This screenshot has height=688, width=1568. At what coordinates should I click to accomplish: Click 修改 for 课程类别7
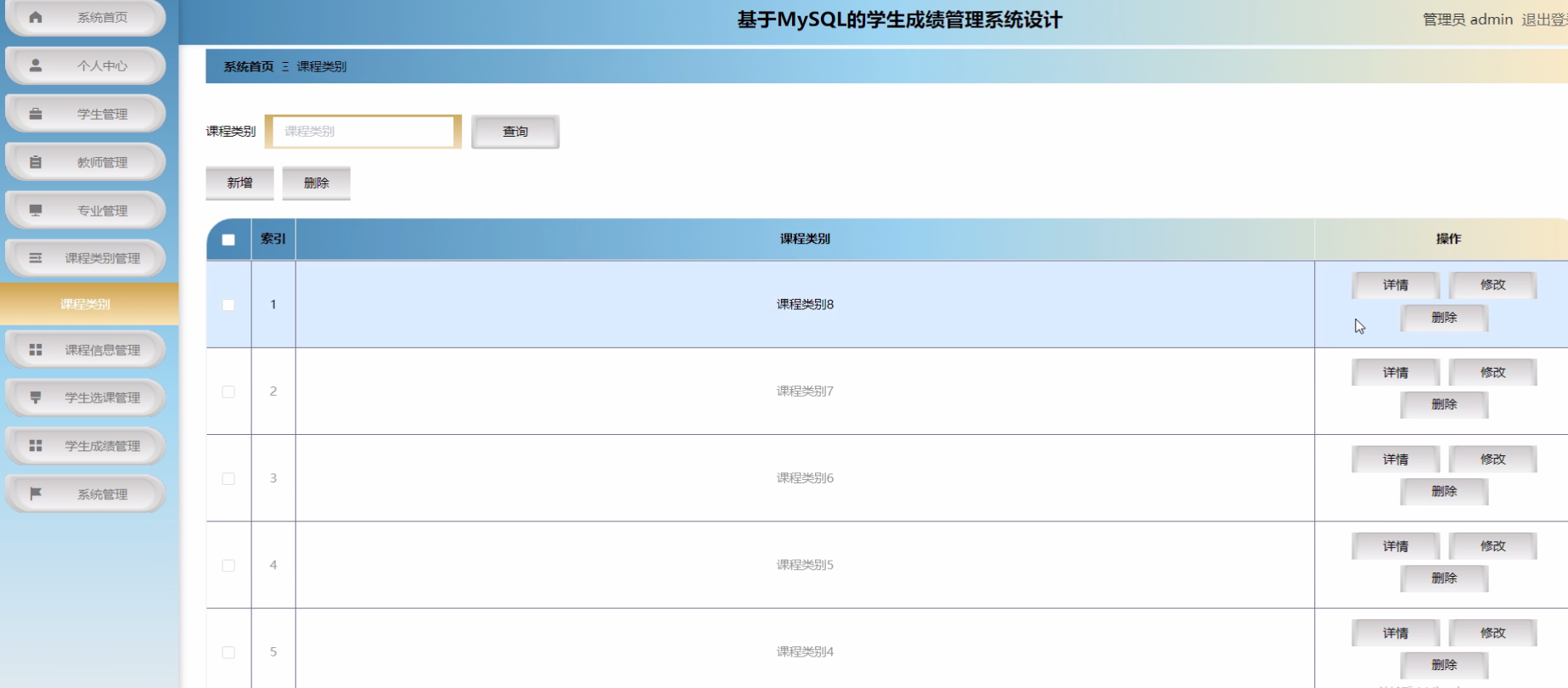(1493, 373)
